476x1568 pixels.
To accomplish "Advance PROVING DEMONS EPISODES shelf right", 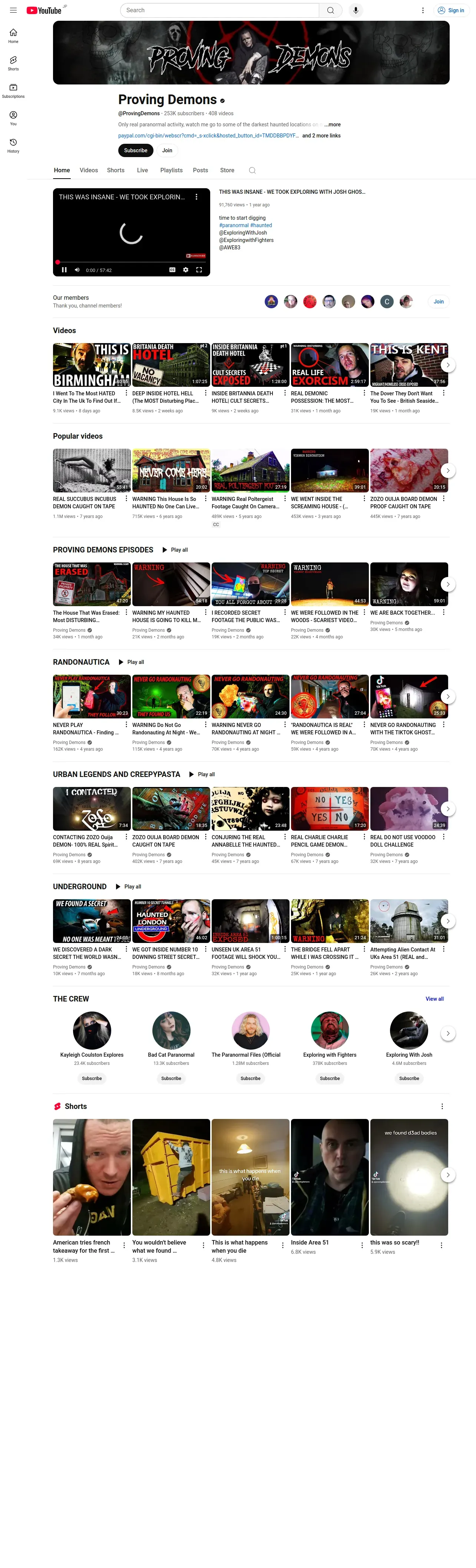I will coord(448,584).
